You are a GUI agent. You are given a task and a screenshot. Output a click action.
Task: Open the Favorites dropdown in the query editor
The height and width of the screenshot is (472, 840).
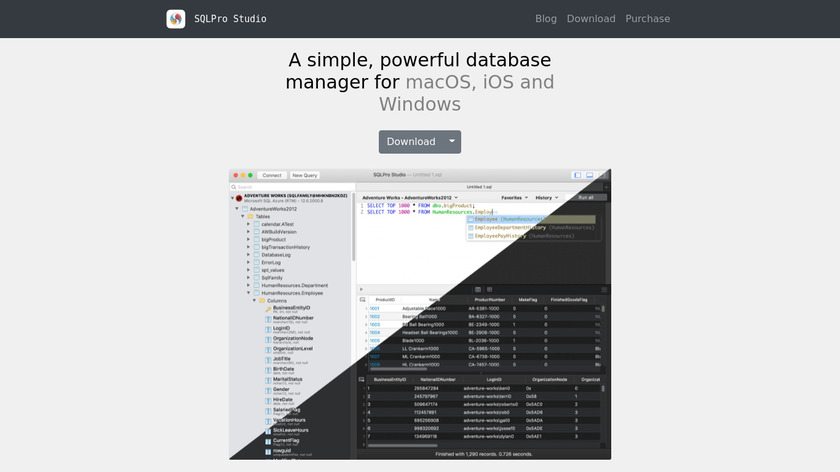[x=514, y=198]
